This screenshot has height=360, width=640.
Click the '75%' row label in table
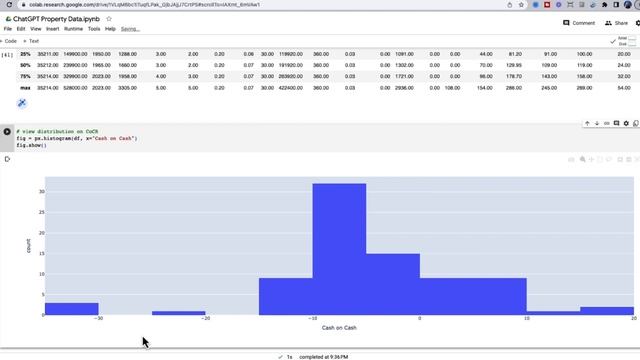pyautogui.click(x=25, y=76)
